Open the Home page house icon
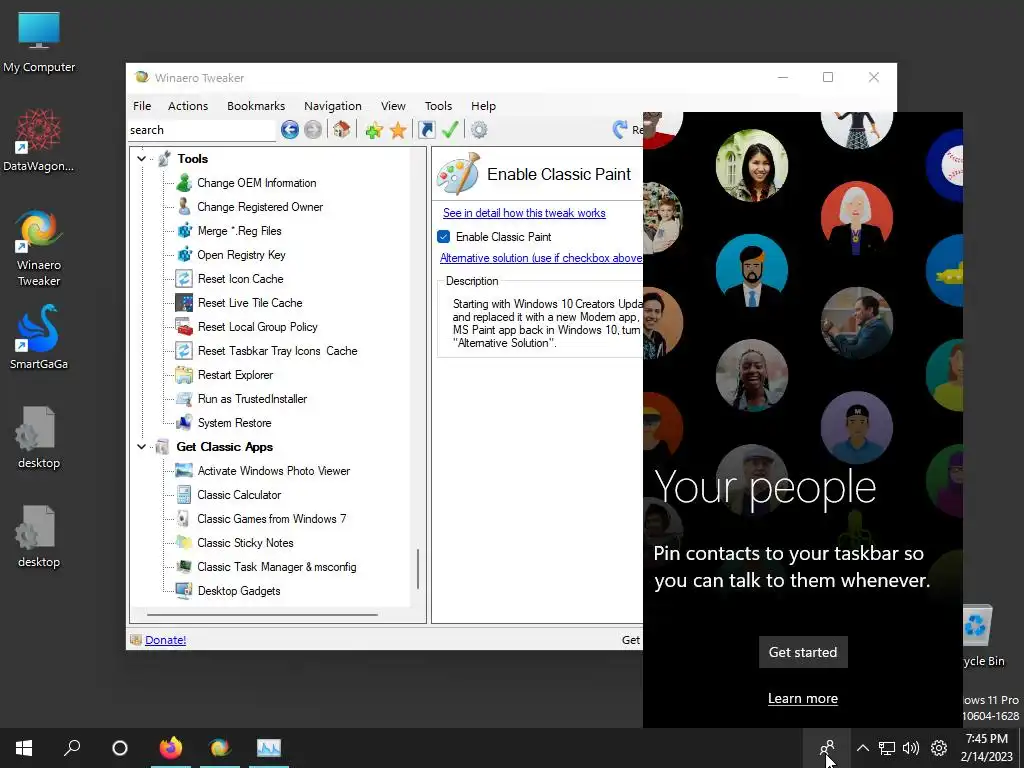This screenshot has height=768, width=1024. 342,129
